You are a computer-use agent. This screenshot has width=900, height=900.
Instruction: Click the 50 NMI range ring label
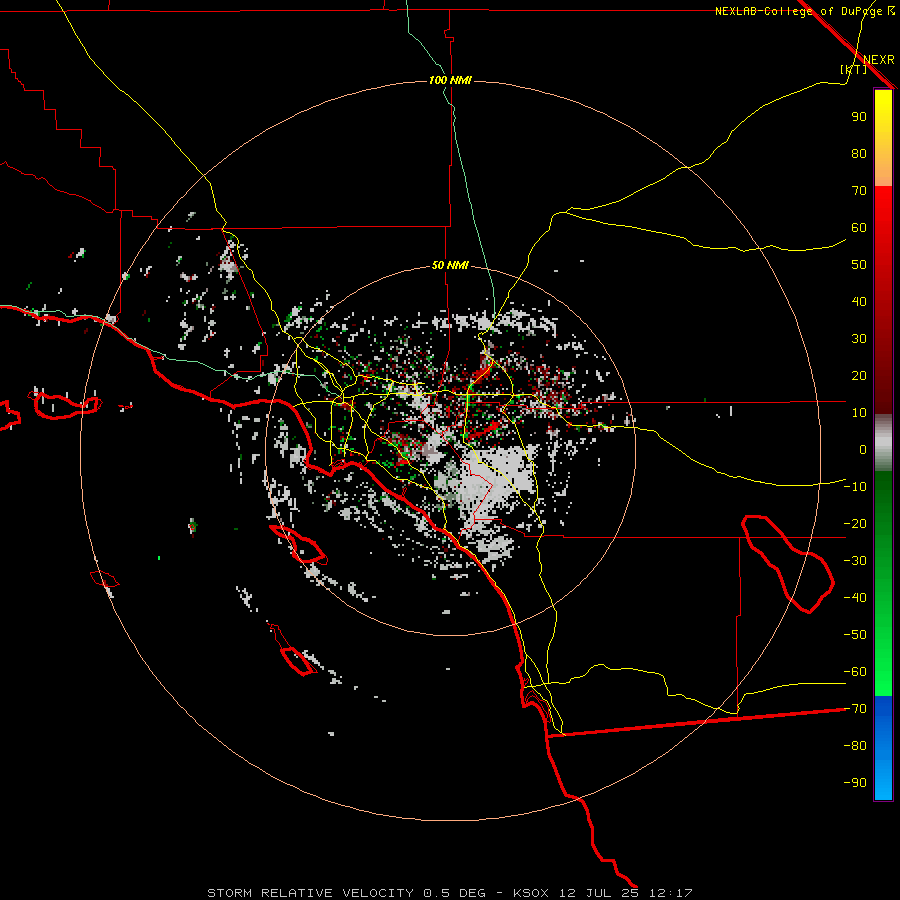tap(450, 265)
